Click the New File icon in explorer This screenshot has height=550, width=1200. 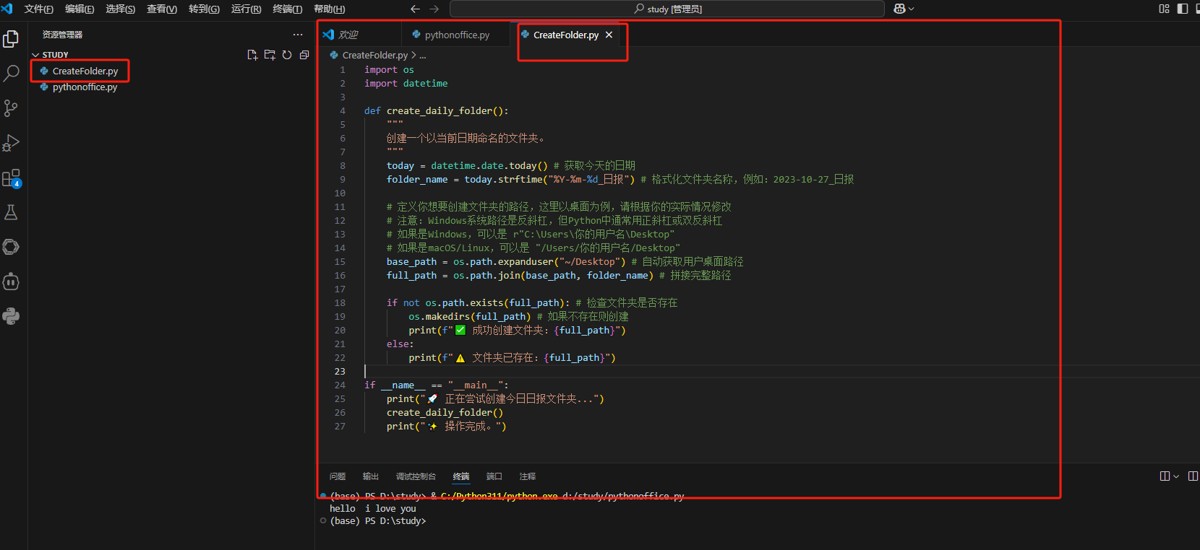[253, 55]
